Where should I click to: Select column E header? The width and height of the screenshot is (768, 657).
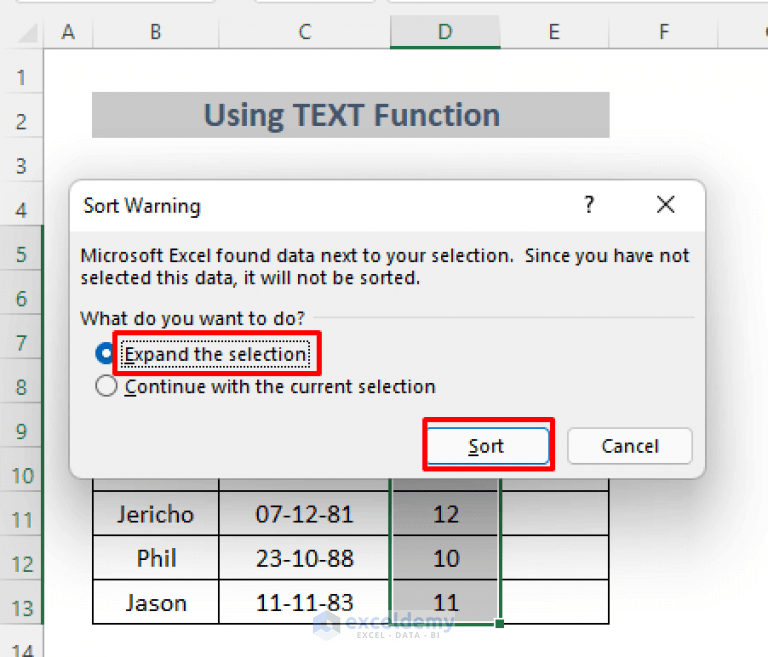554,32
